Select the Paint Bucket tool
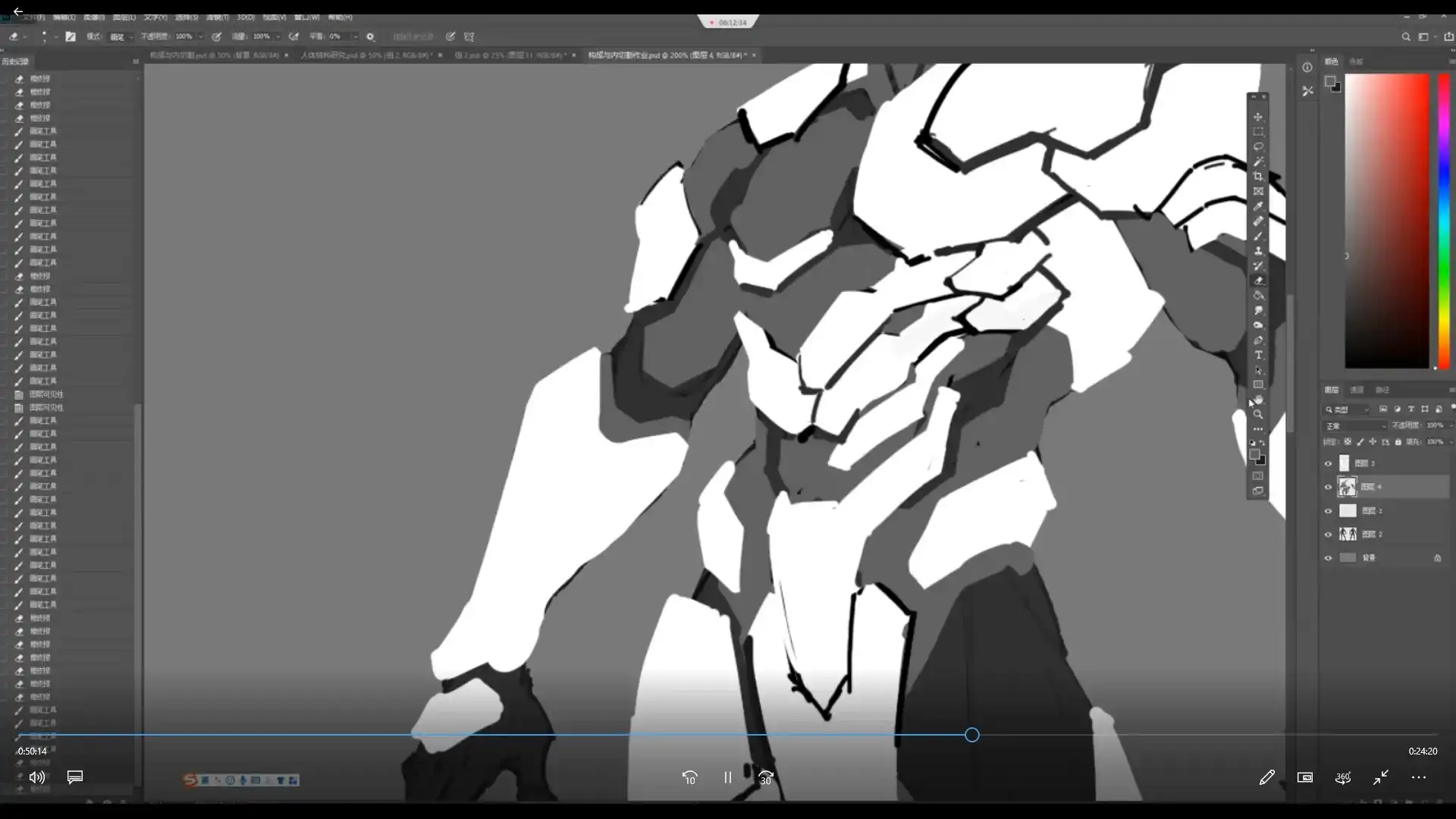Screen dimensions: 1456x819 click(x=1258, y=296)
